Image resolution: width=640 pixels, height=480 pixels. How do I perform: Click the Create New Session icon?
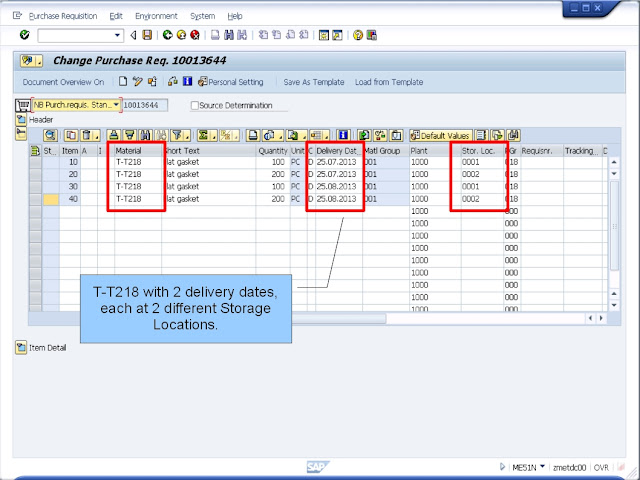[x=324, y=35]
